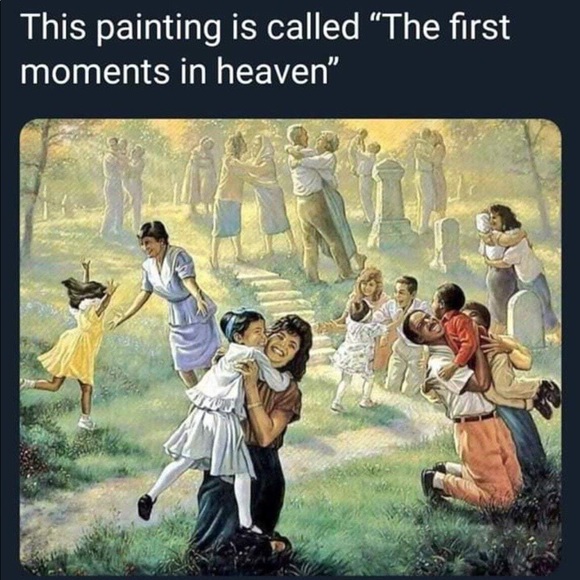Select the tall gravestone monument in the background
The image size is (580, 580).
[x=388, y=202]
